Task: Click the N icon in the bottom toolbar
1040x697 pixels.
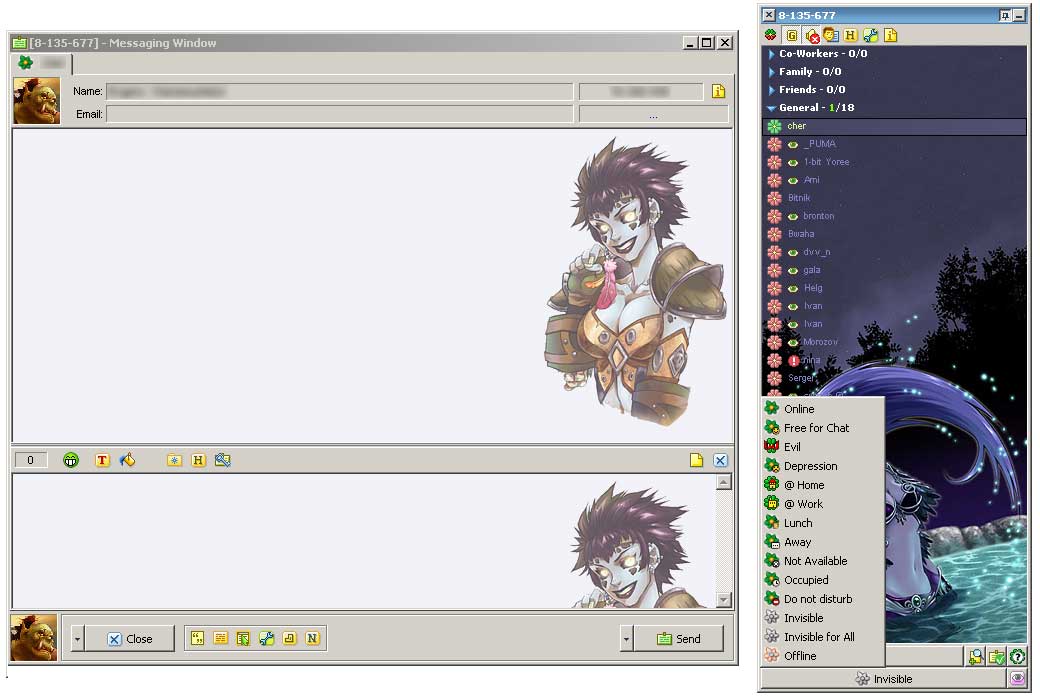Action: [x=312, y=639]
